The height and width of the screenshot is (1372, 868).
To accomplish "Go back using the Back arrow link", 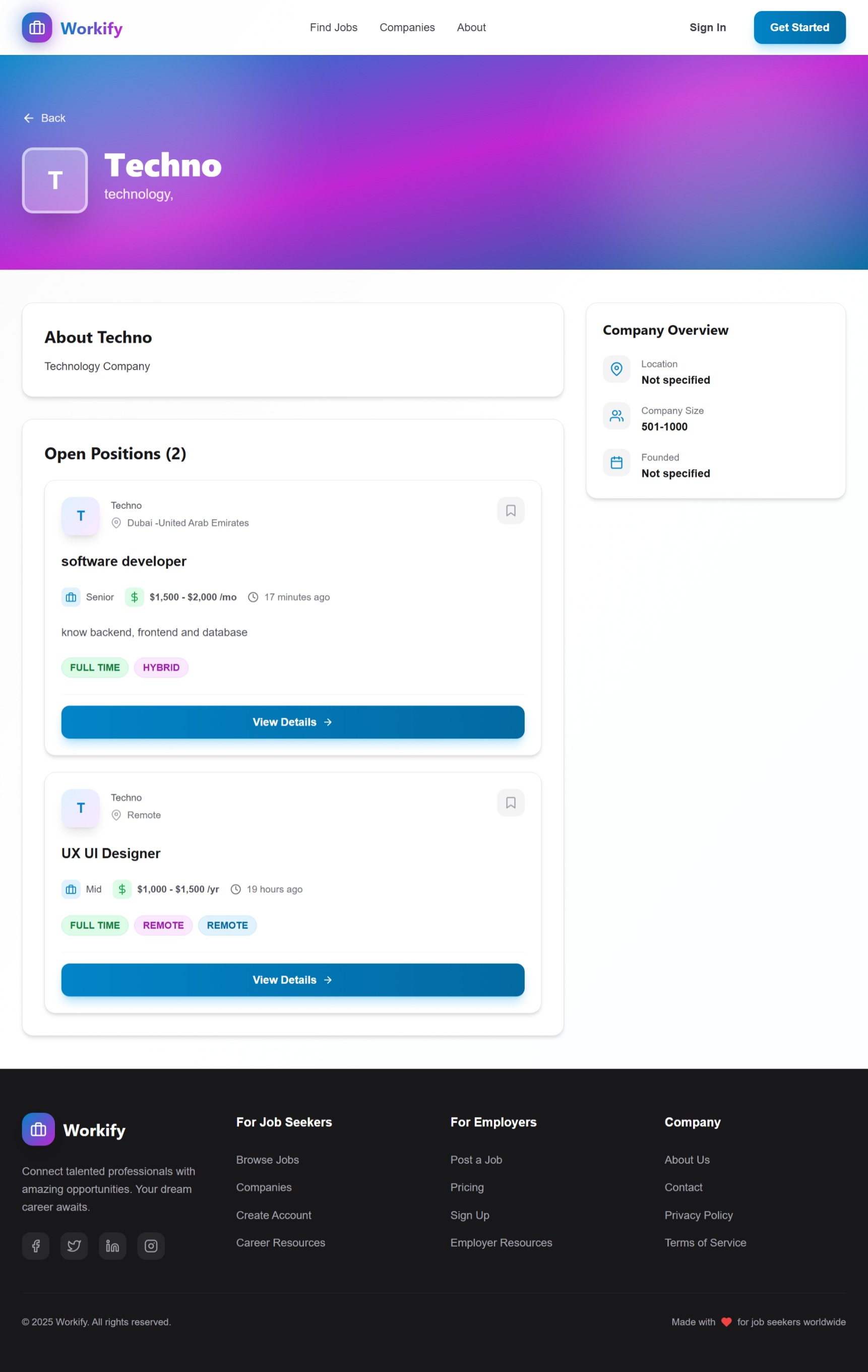I will click(x=44, y=118).
